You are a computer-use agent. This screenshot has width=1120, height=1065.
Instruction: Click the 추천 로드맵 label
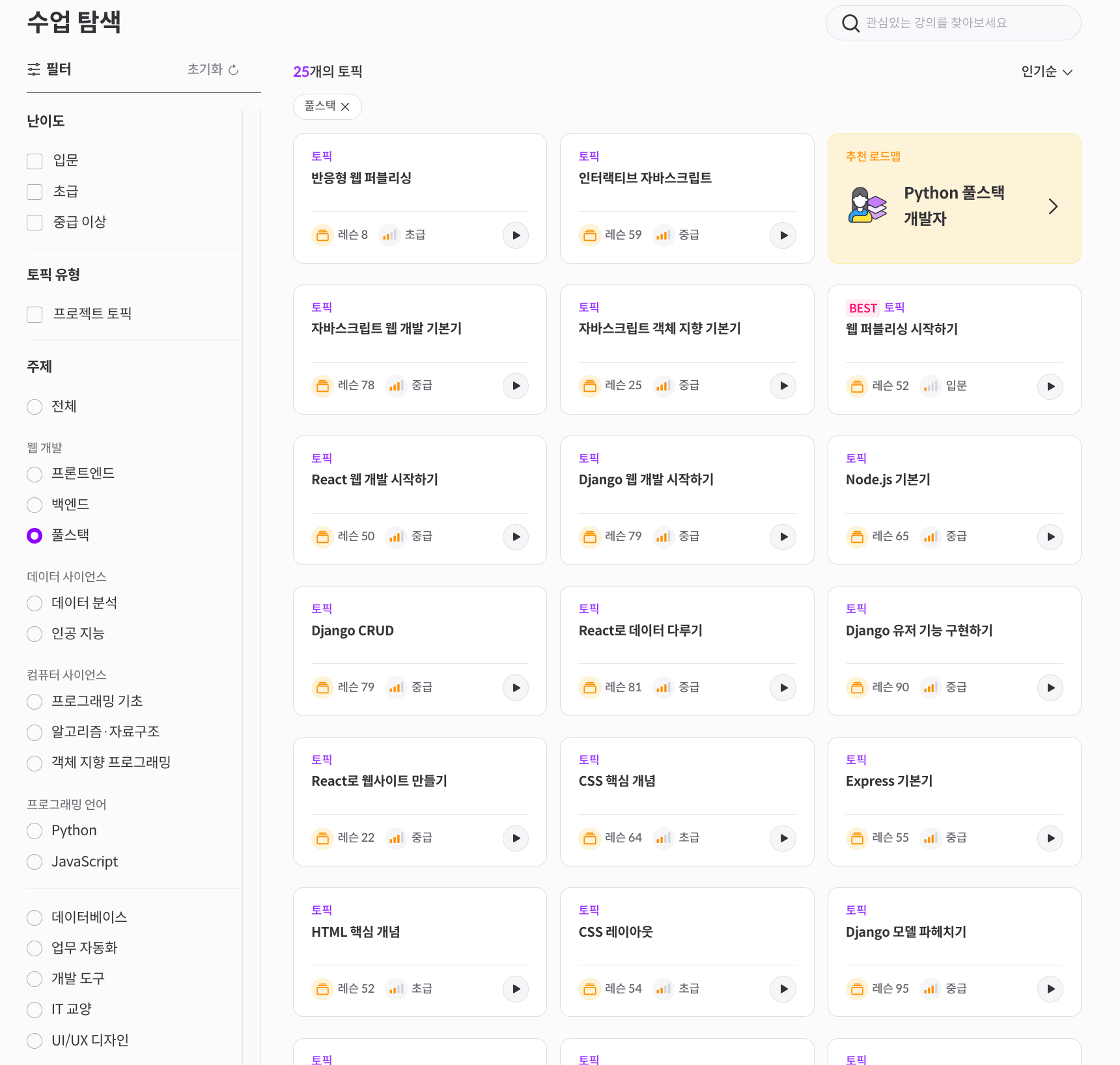click(873, 156)
